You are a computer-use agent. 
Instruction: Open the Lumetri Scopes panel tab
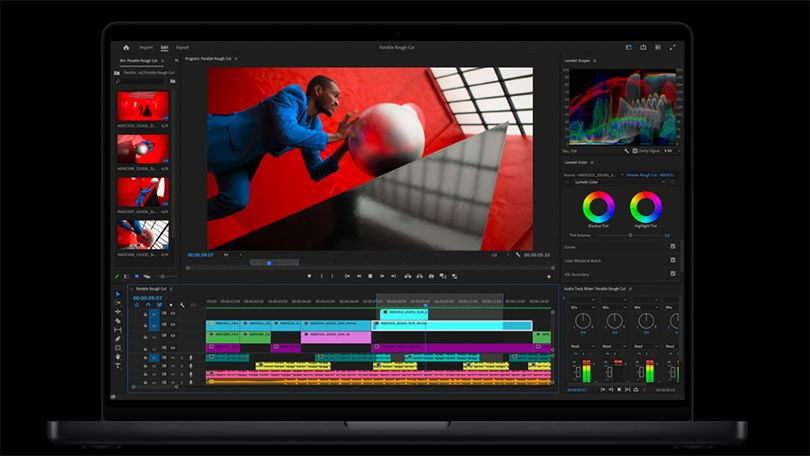(x=577, y=61)
